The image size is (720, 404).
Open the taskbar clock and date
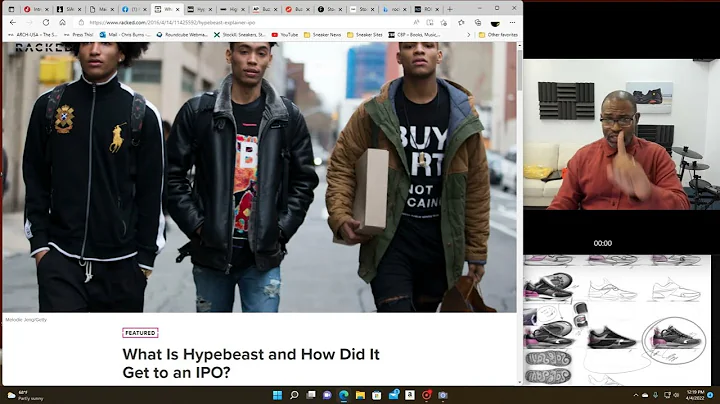tap(695, 395)
